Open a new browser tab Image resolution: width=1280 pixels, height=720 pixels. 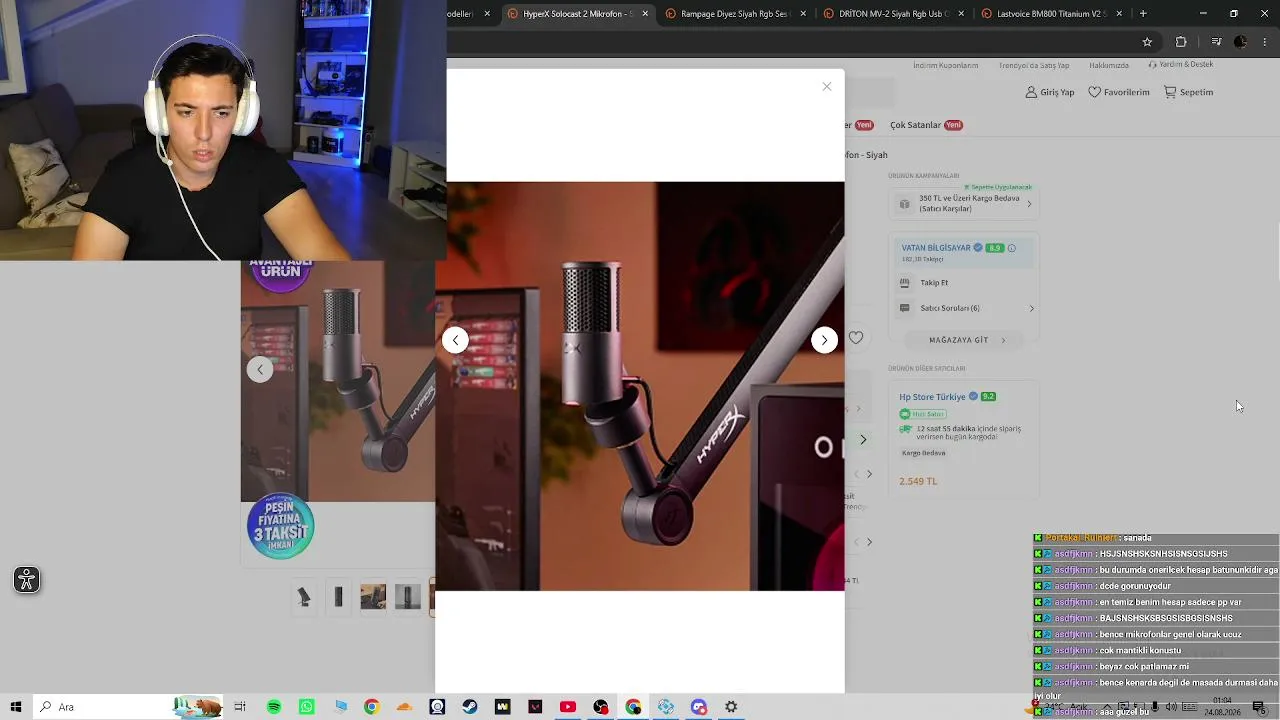1143,14
